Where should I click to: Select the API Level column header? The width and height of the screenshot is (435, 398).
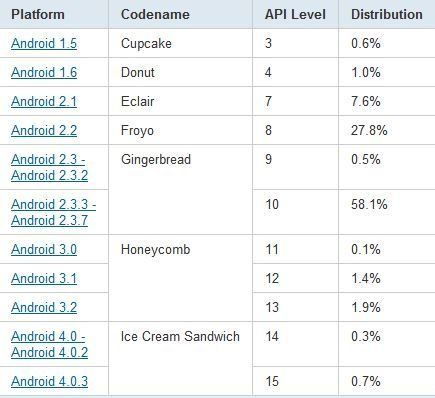point(295,14)
